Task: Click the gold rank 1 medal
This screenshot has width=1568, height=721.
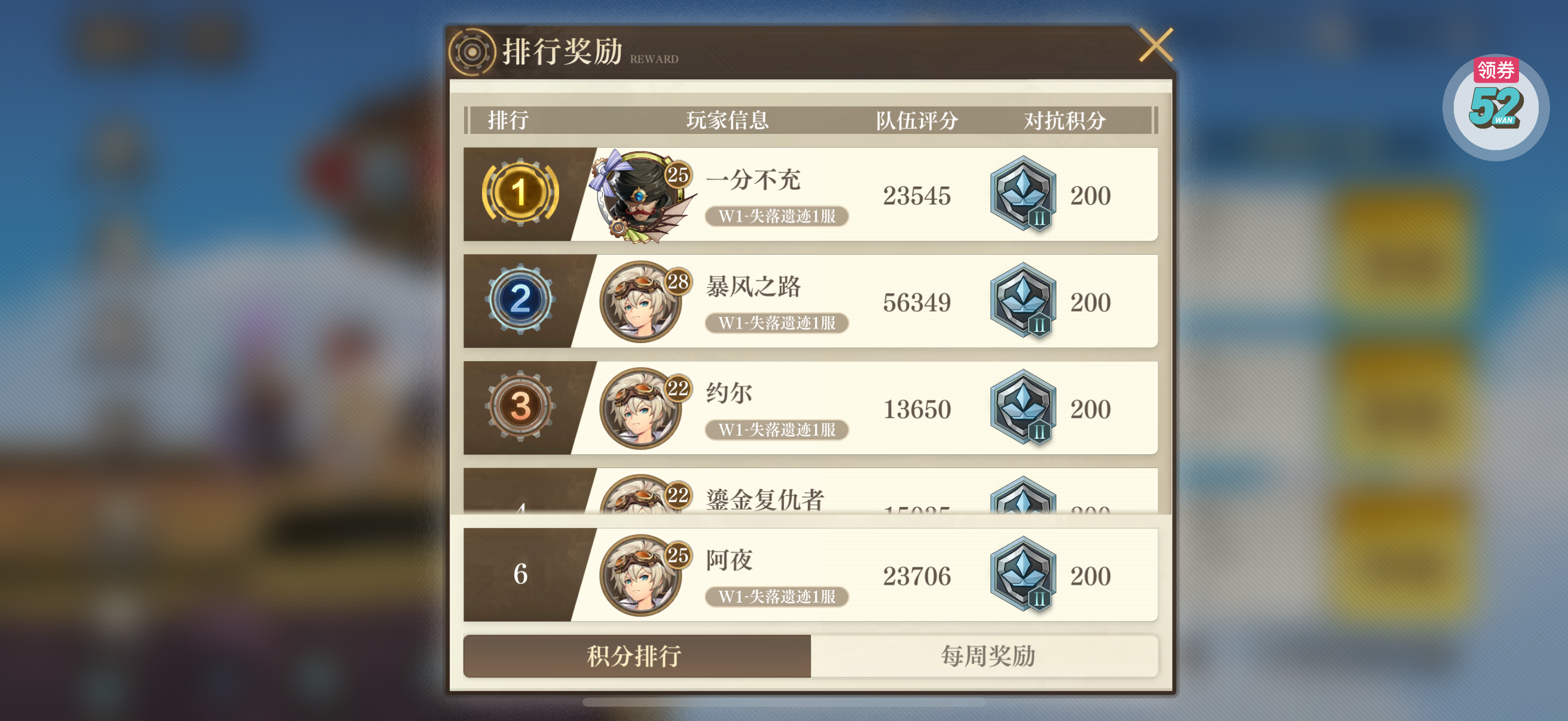Action: pyautogui.click(x=520, y=194)
